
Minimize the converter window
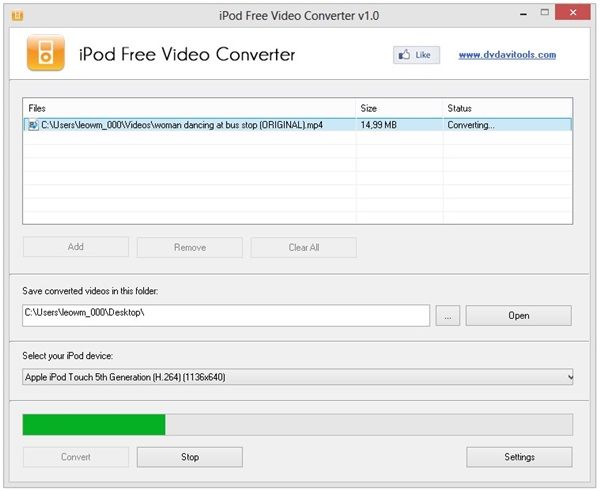pyautogui.click(x=523, y=14)
